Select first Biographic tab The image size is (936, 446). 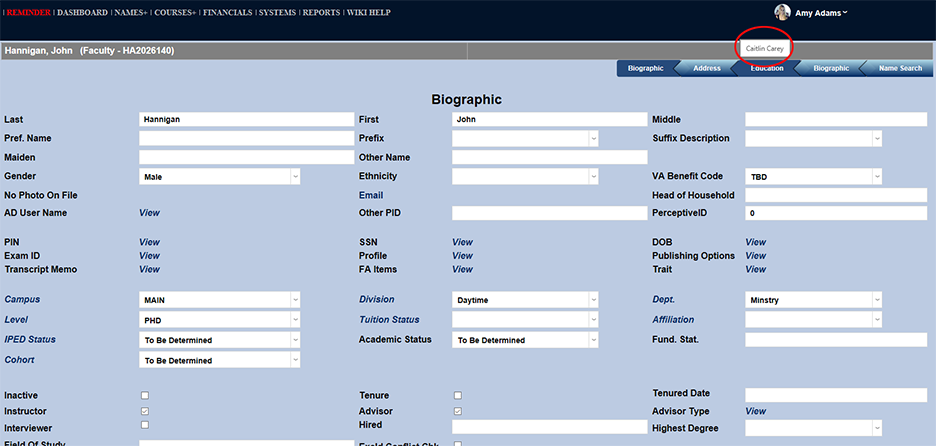tap(646, 69)
